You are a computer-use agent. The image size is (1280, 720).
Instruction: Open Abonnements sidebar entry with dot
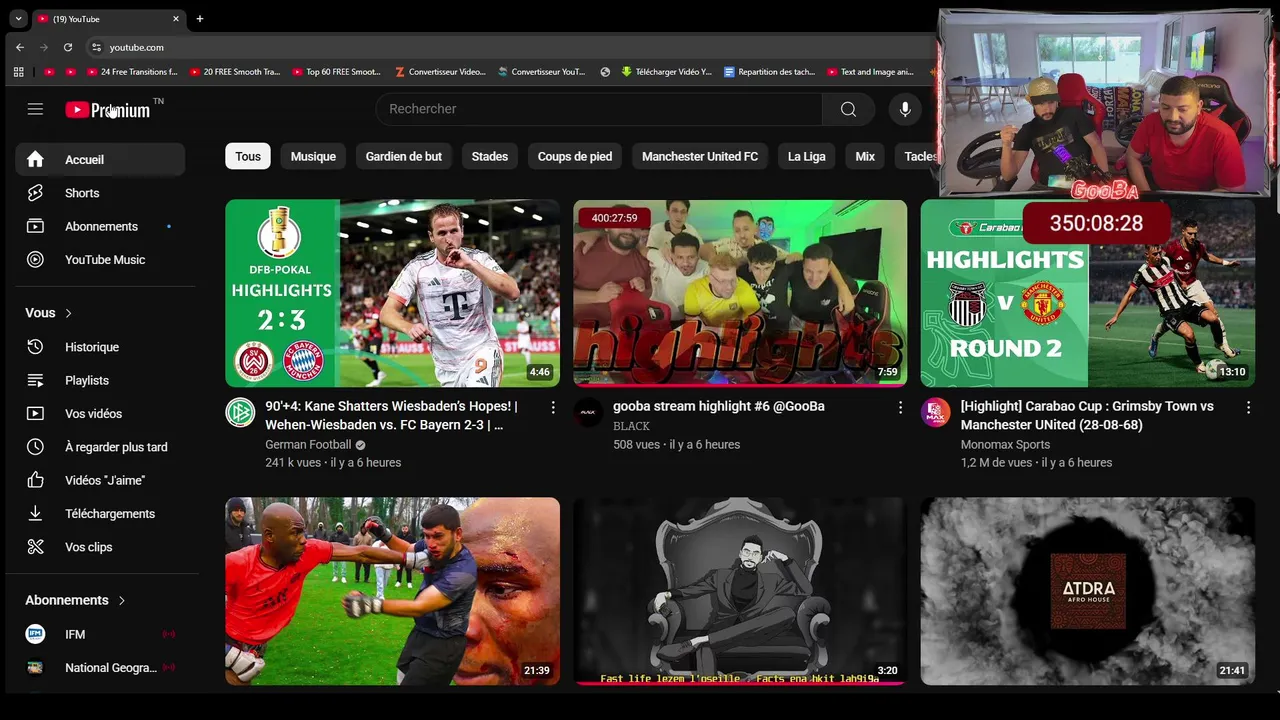[100, 226]
